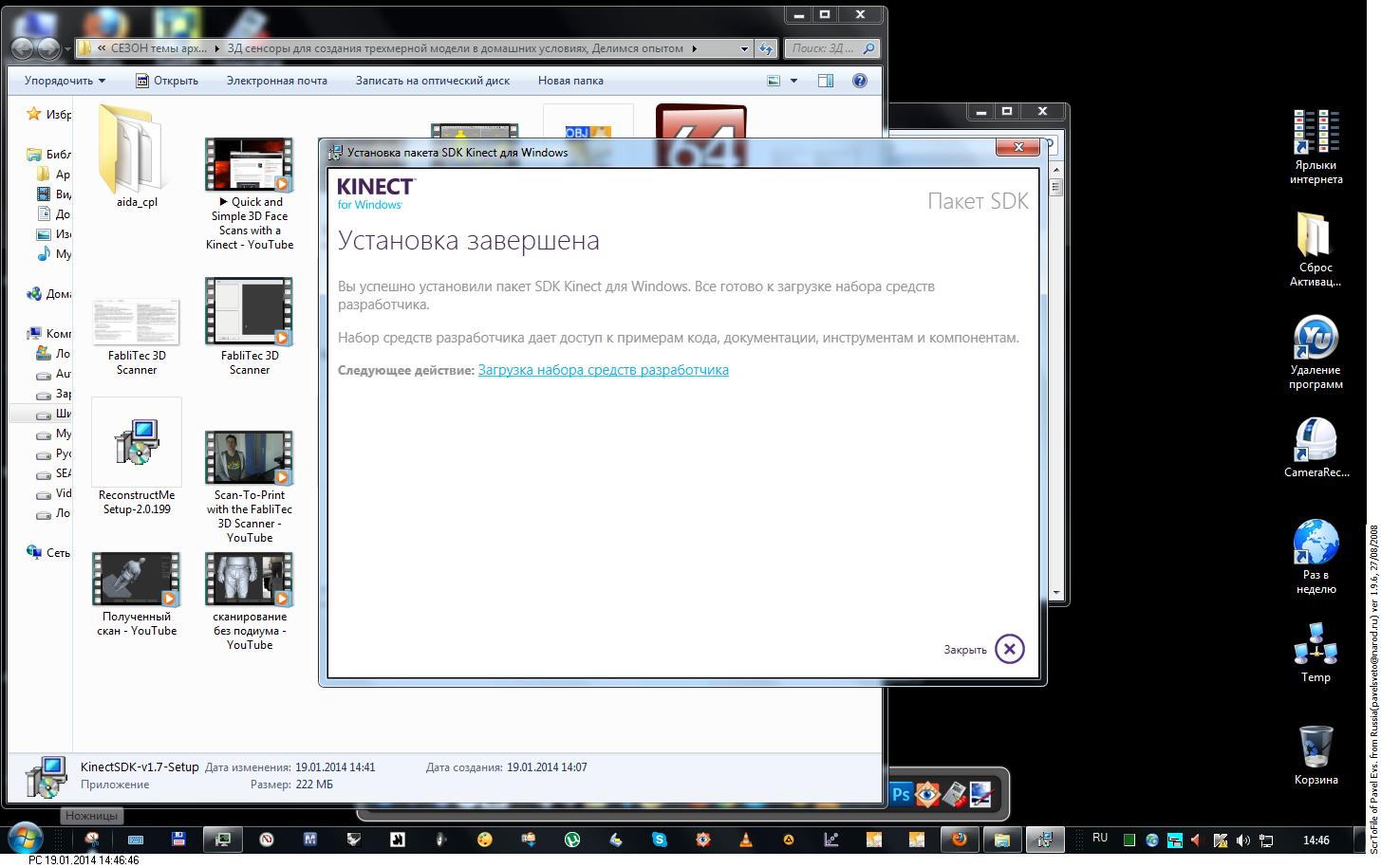Open Избранное in the navigation pane

point(49,114)
